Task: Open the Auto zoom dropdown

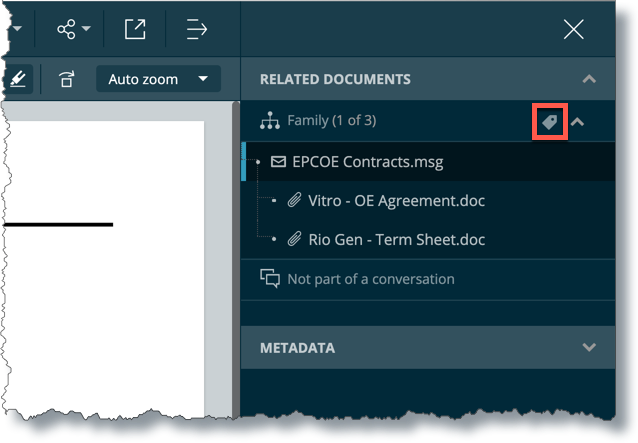Action: pos(158,79)
